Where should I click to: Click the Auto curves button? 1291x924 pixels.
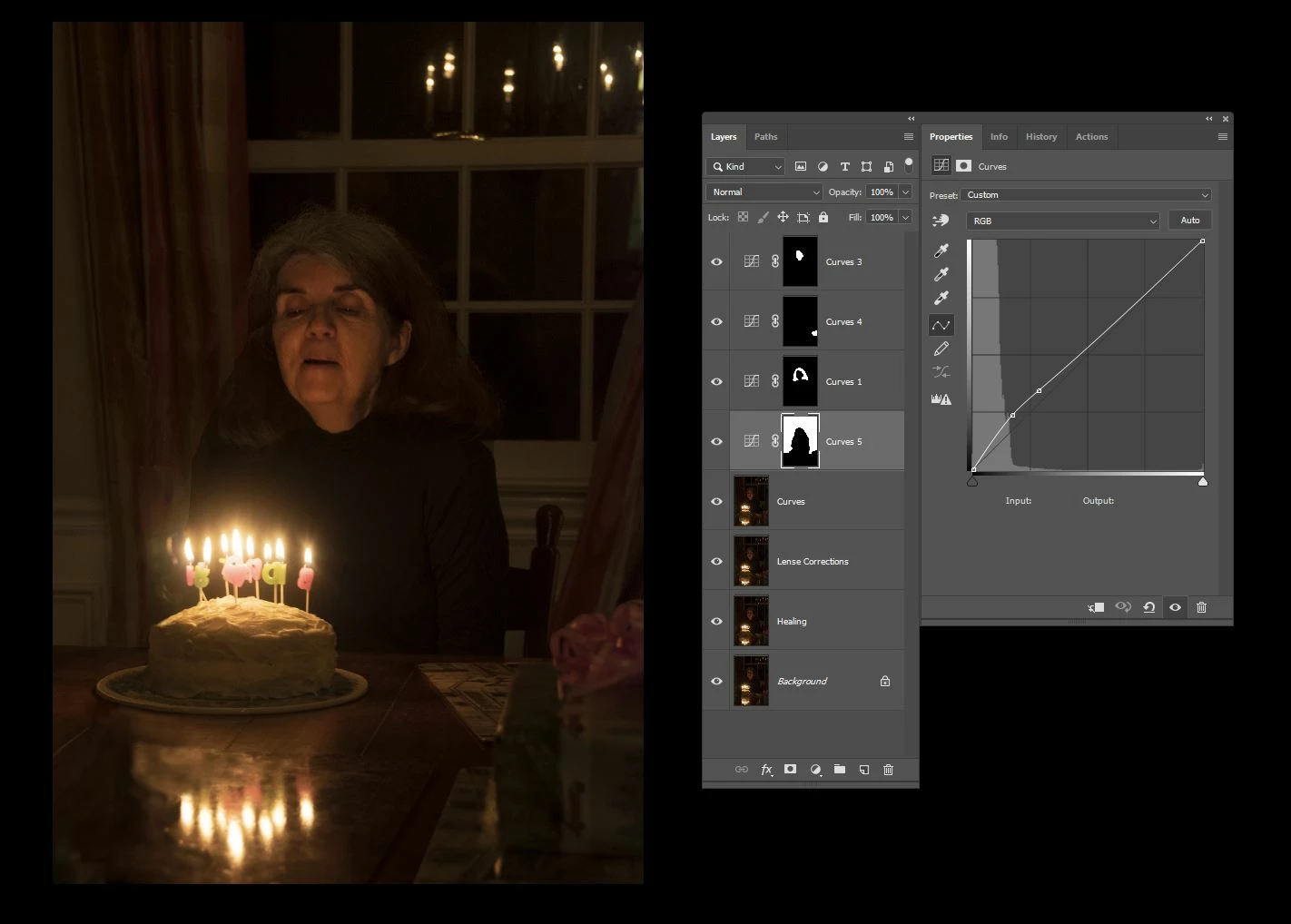1189,220
